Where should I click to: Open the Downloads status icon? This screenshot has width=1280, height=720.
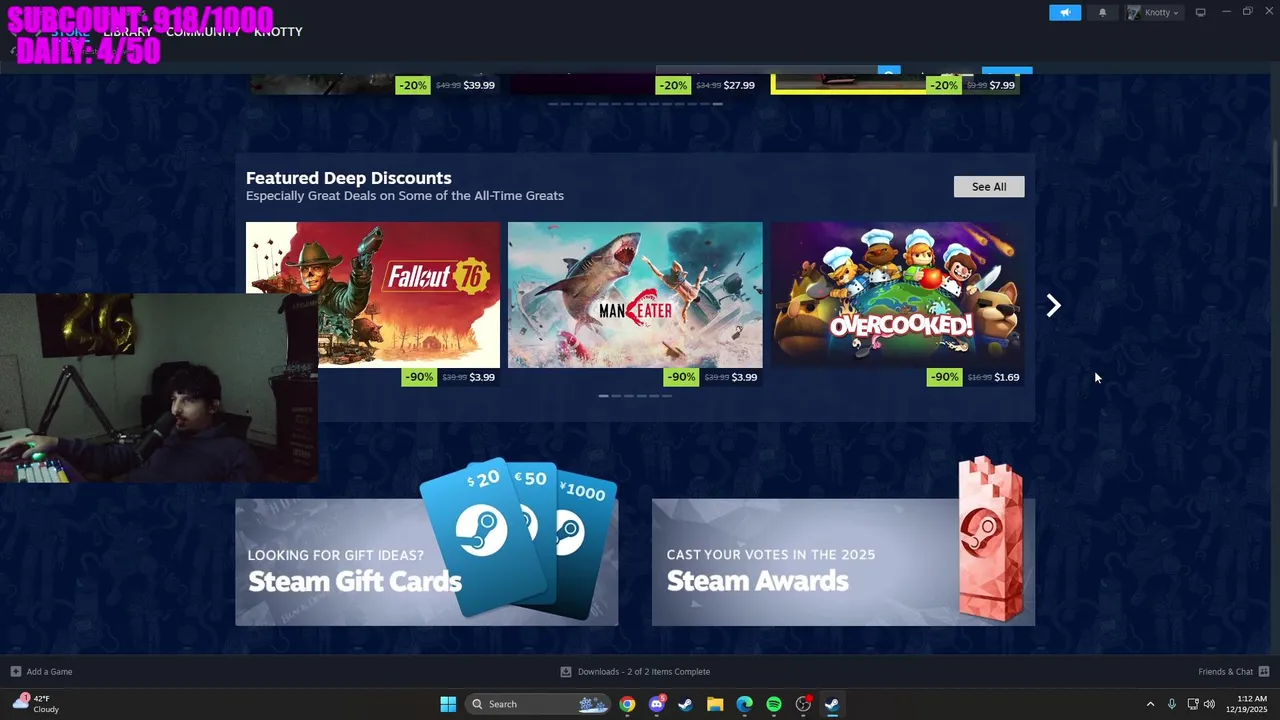[x=566, y=671]
